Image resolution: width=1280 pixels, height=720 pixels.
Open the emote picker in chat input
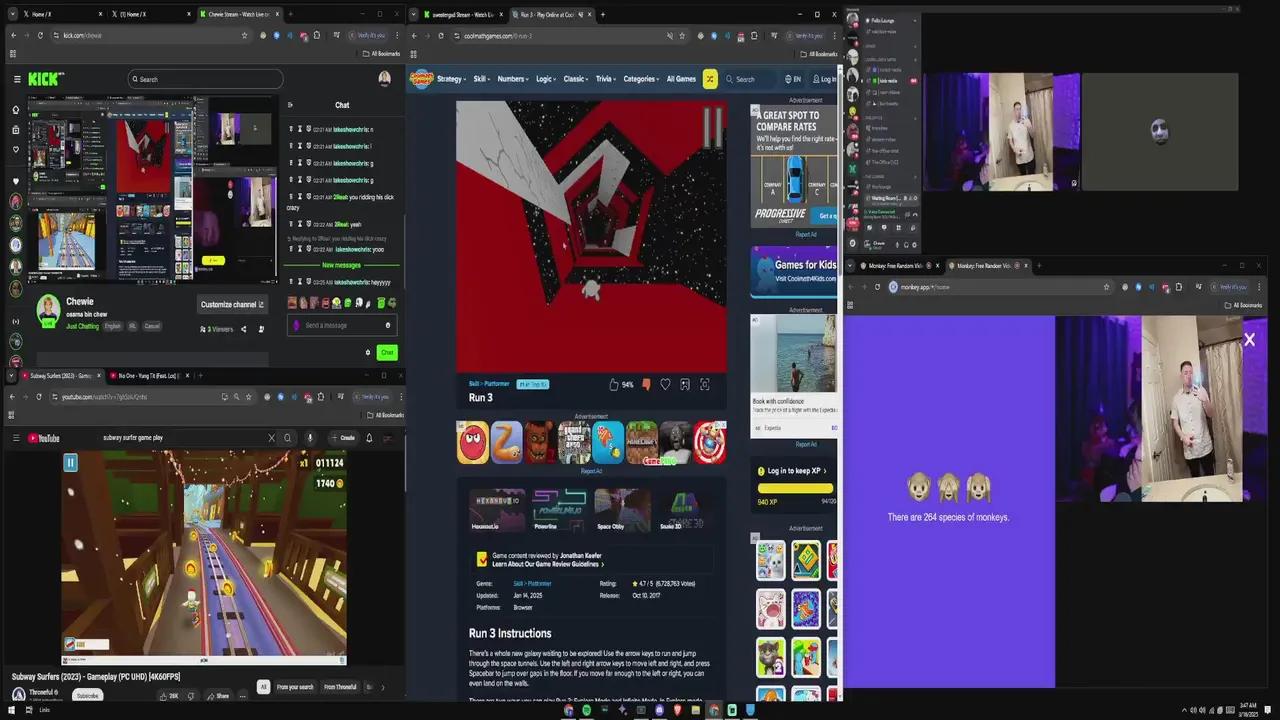point(387,325)
